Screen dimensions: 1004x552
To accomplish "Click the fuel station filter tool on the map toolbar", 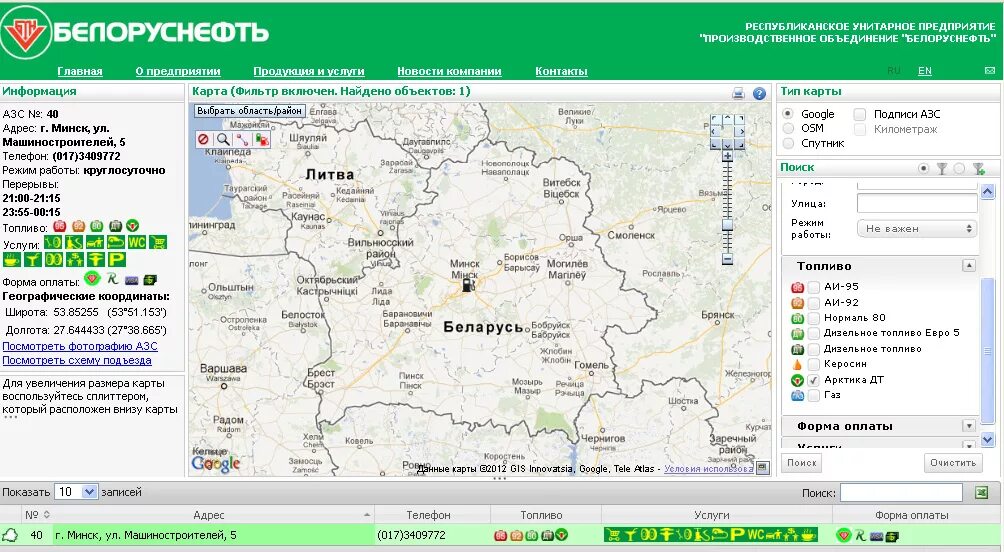I will (x=261, y=139).
